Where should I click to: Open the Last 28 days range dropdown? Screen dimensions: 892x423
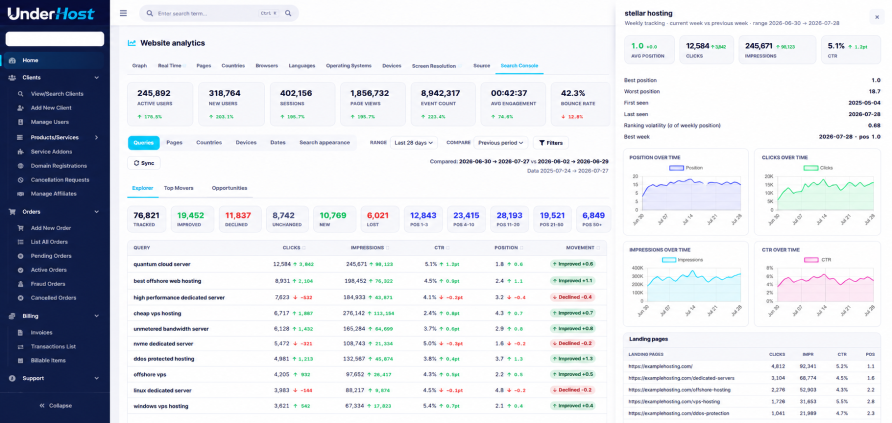414,143
